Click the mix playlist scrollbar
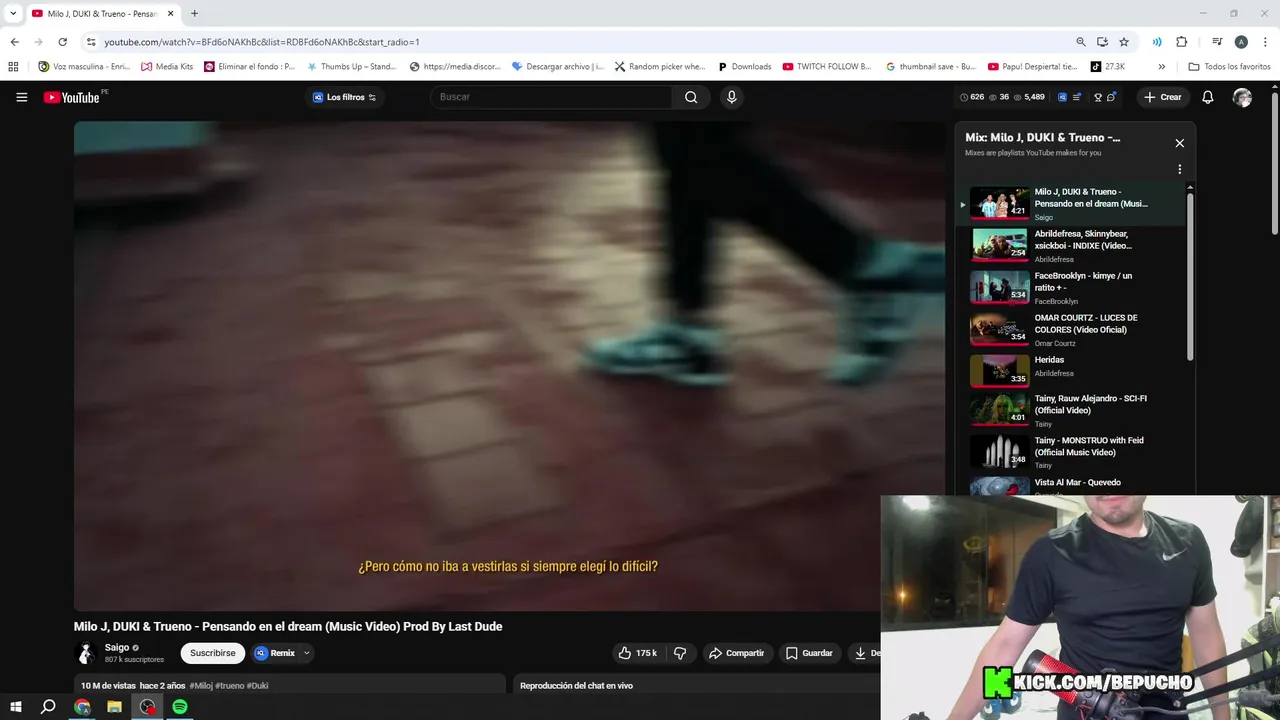 click(1190, 275)
